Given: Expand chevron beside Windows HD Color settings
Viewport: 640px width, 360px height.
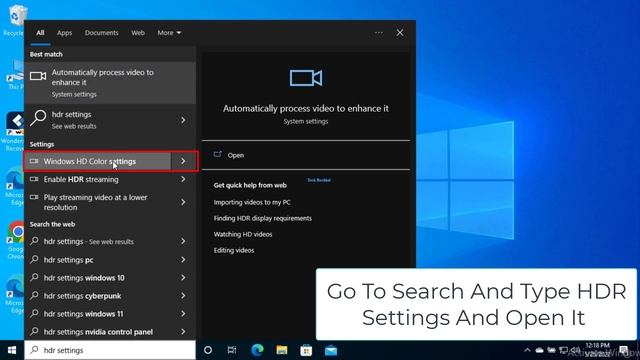Looking at the screenshot, I should pos(183,161).
